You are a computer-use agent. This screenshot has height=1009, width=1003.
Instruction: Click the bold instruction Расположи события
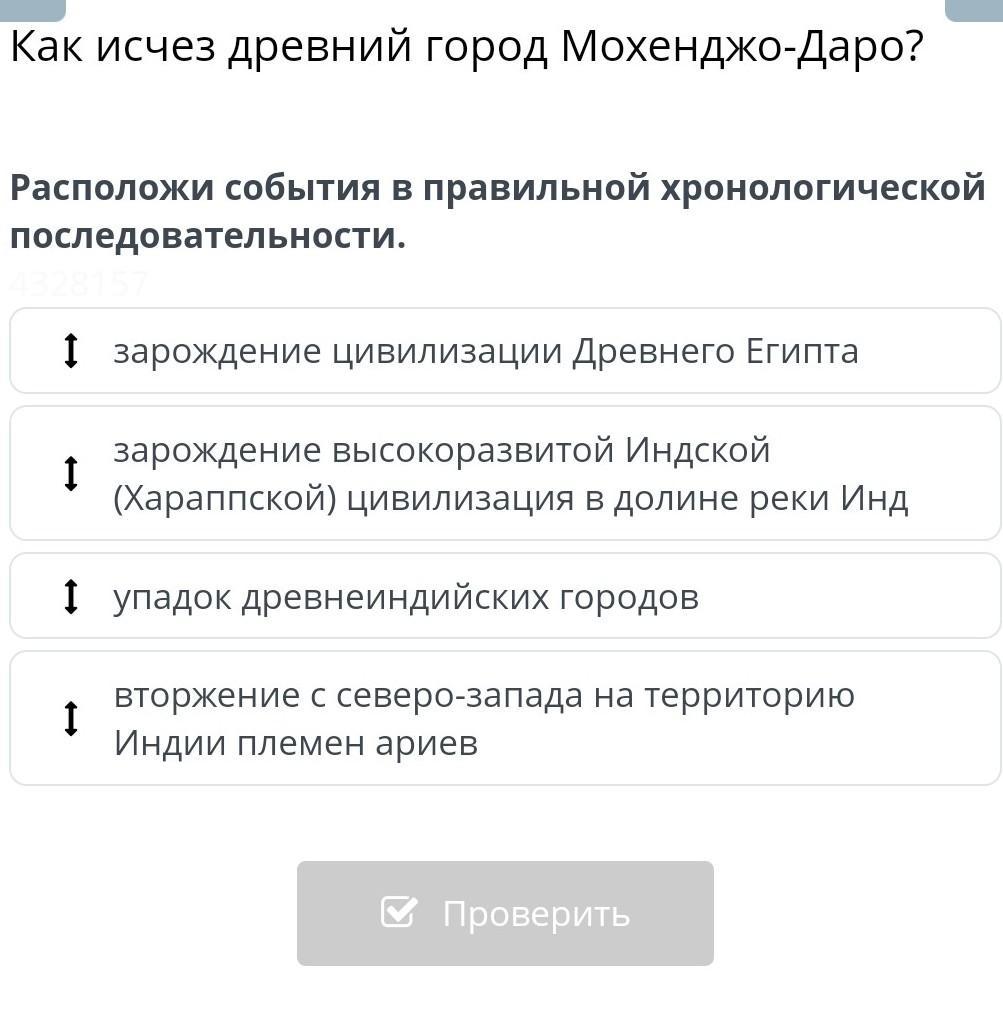pyautogui.click(x=196, y=189)
